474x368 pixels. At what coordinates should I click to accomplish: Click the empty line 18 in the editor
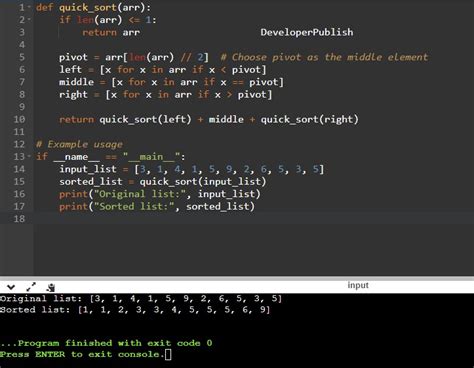pyautogui.click(x=253, y=219)
